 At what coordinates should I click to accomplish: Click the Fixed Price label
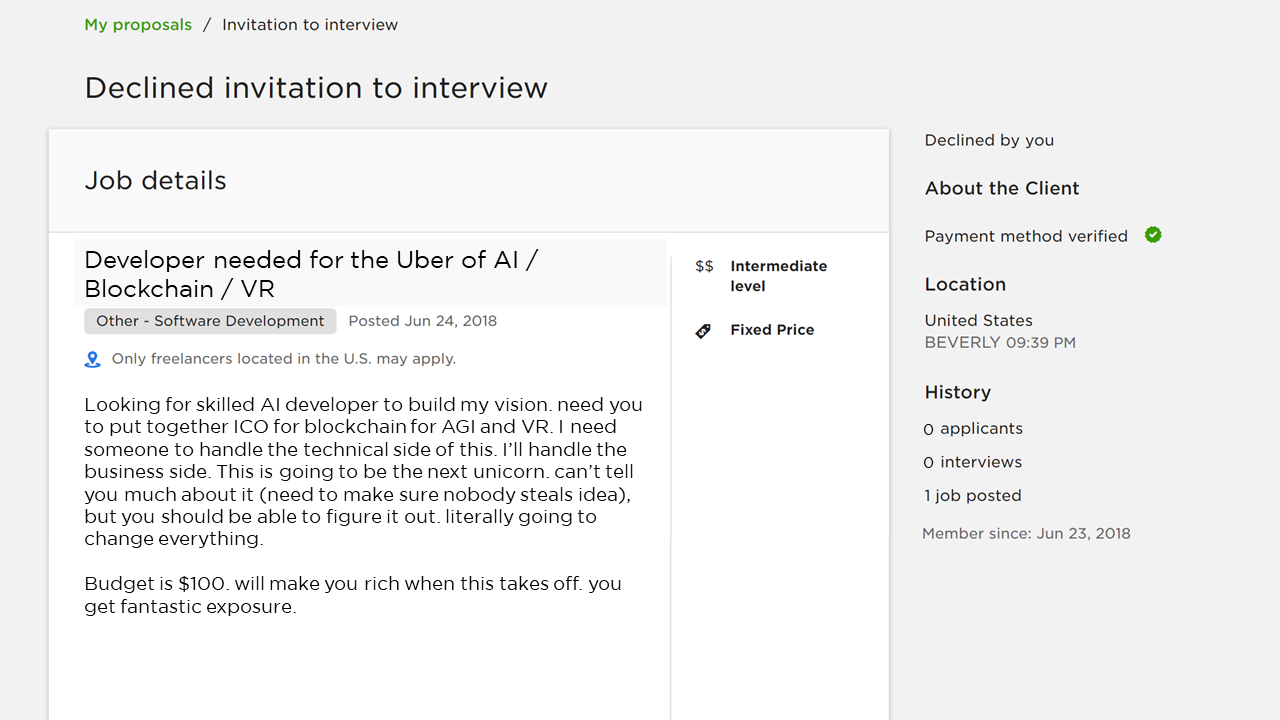pyautogui.click(x=772, y=330)
